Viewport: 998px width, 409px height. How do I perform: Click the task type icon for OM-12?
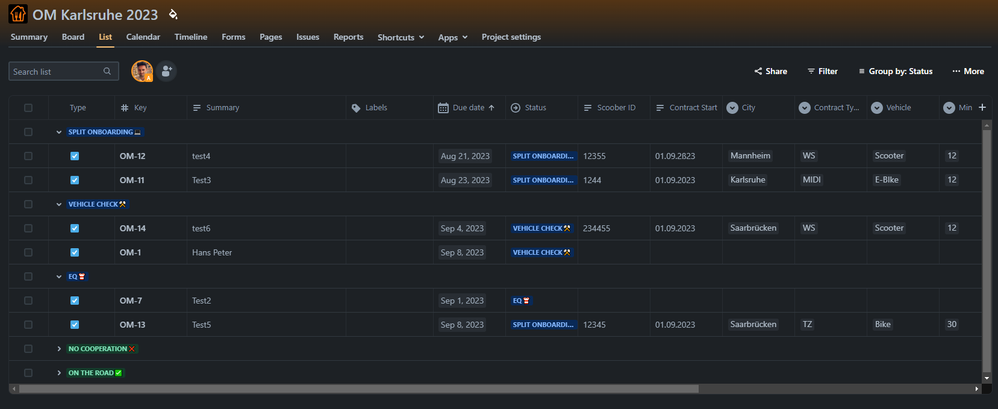tap(74, 156)
